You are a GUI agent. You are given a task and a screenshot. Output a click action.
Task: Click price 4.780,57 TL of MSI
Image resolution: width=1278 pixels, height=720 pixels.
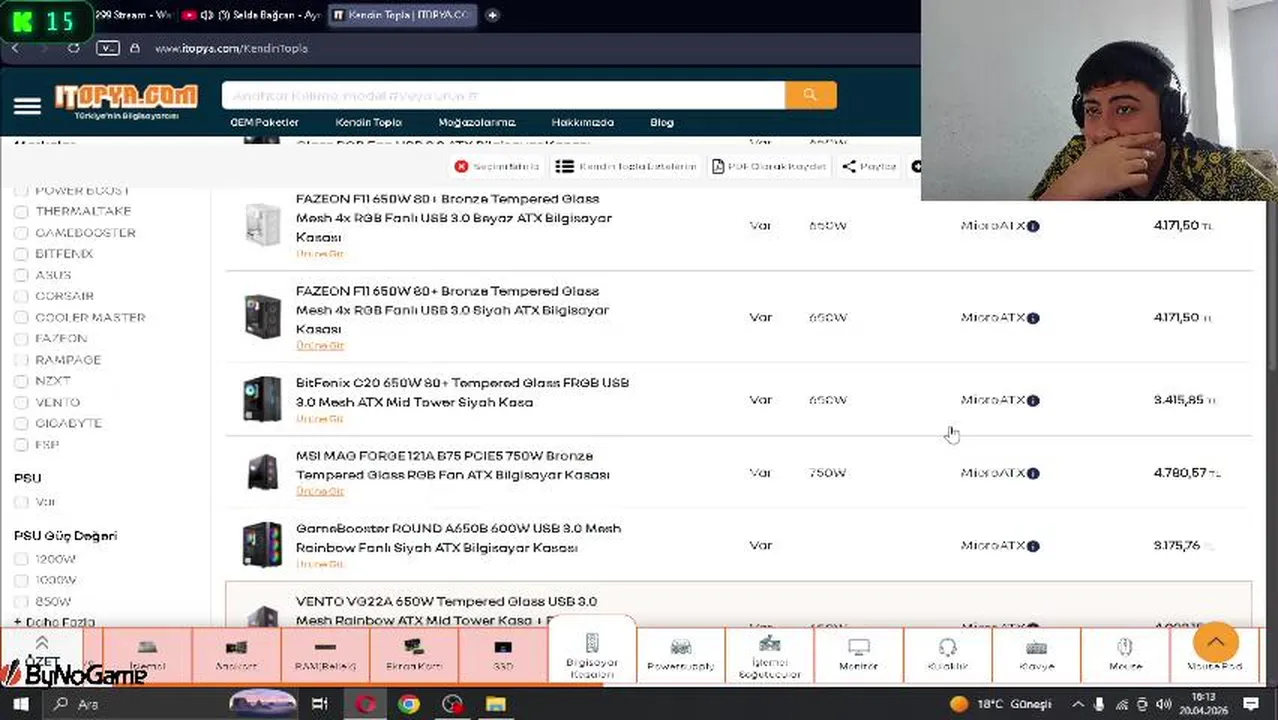(x=1186, y=473)
